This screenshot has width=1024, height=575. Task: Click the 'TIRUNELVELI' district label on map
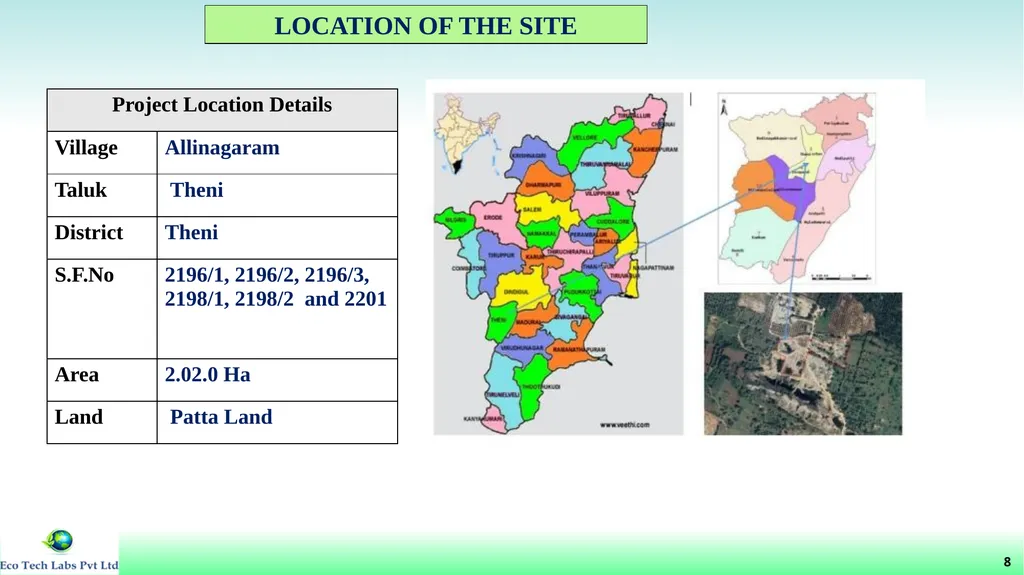click(x=502, y=395)
